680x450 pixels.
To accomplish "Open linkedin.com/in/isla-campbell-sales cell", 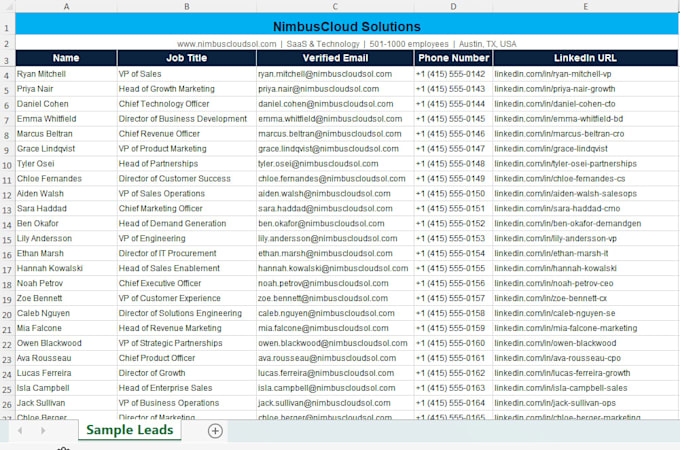I will point(585,388).
